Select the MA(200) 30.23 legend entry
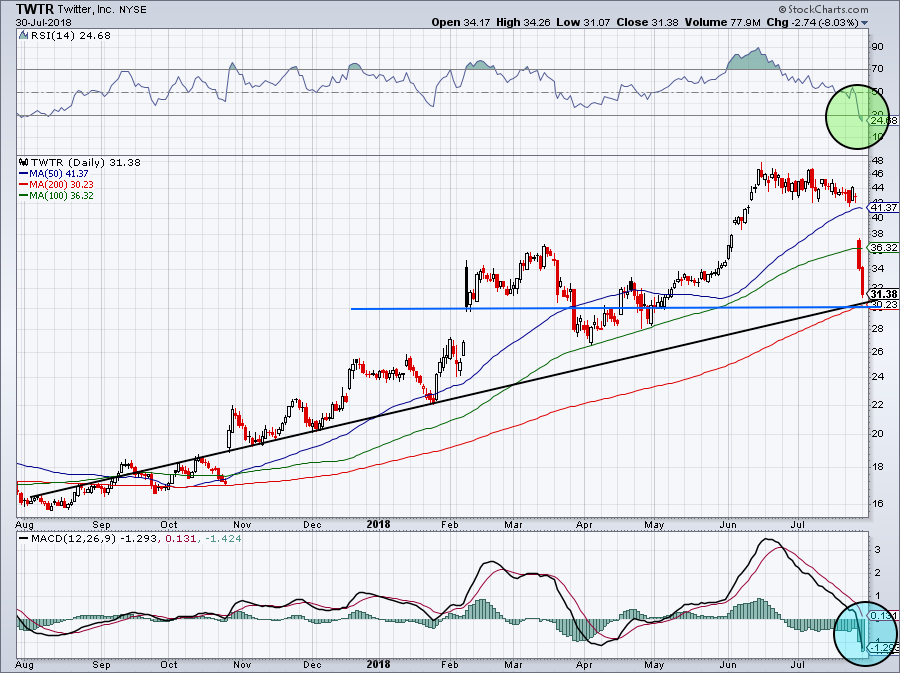900x673 pixels. pos(56,185)
